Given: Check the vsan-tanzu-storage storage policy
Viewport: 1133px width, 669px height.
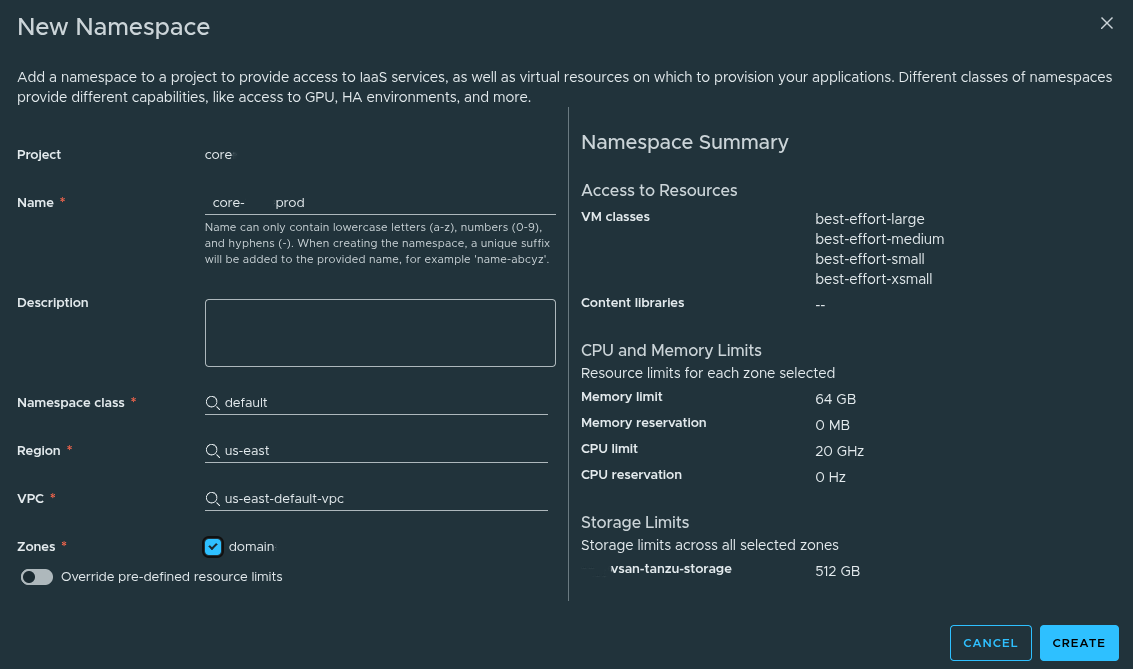Looking at the screenshot, I should [592, 567].
